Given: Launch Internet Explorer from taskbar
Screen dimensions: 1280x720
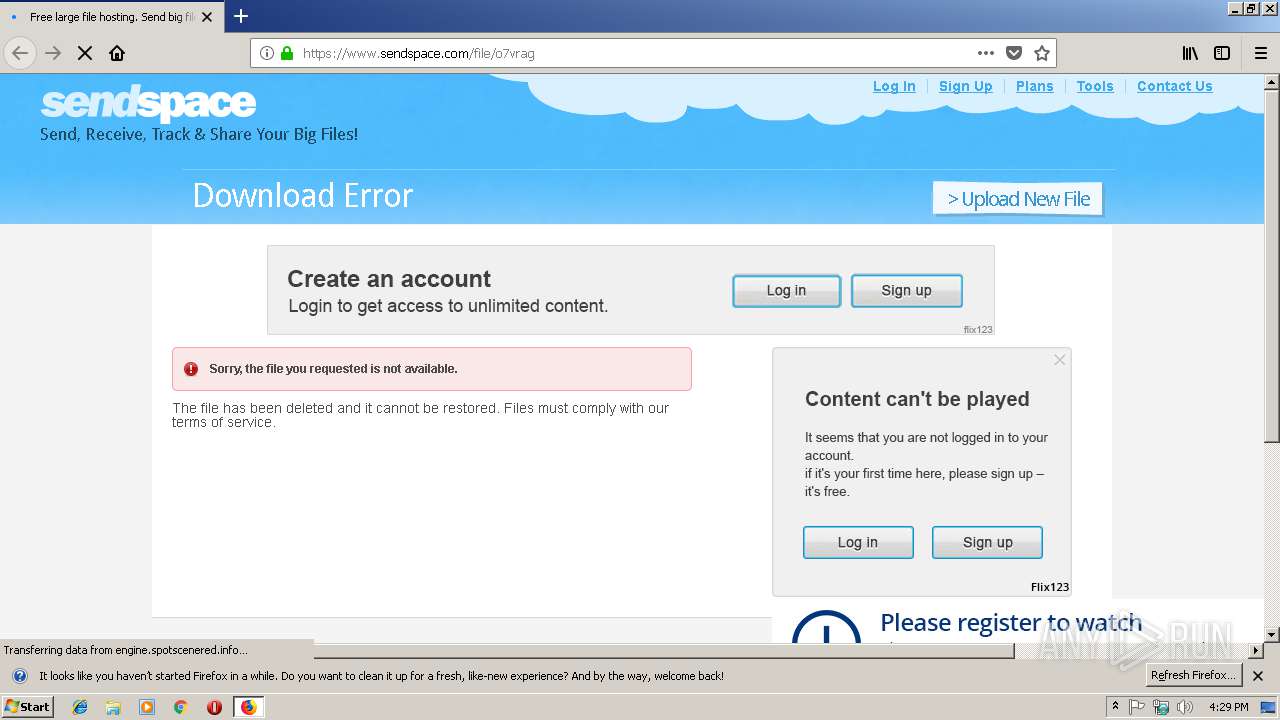Looking at the screenshot, I should [x=80, y=707].
